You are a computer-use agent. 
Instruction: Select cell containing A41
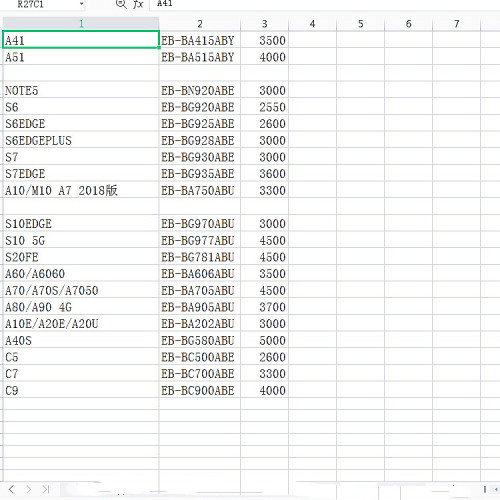pos(81,40)
